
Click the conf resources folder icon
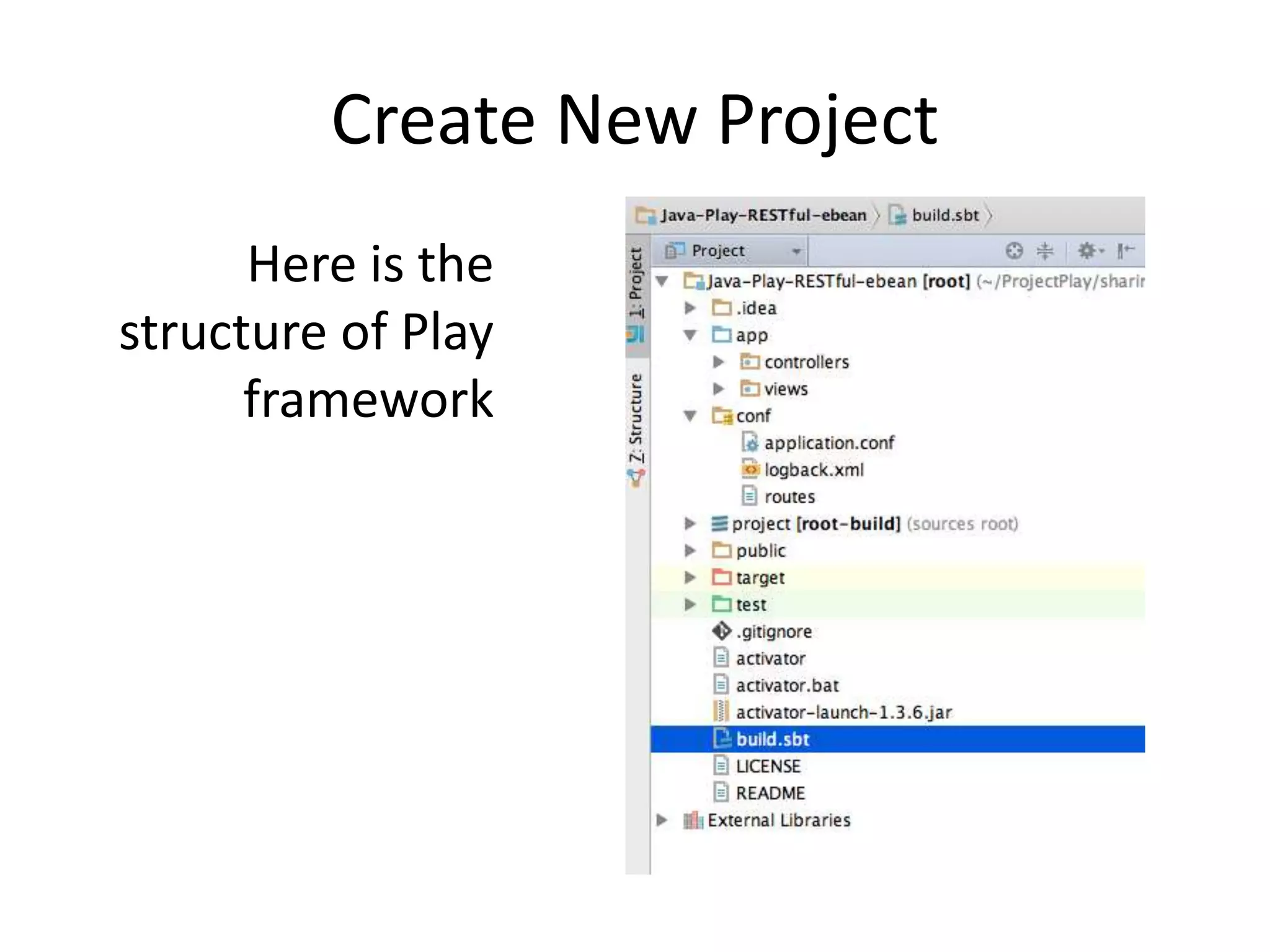pos(722,415)
